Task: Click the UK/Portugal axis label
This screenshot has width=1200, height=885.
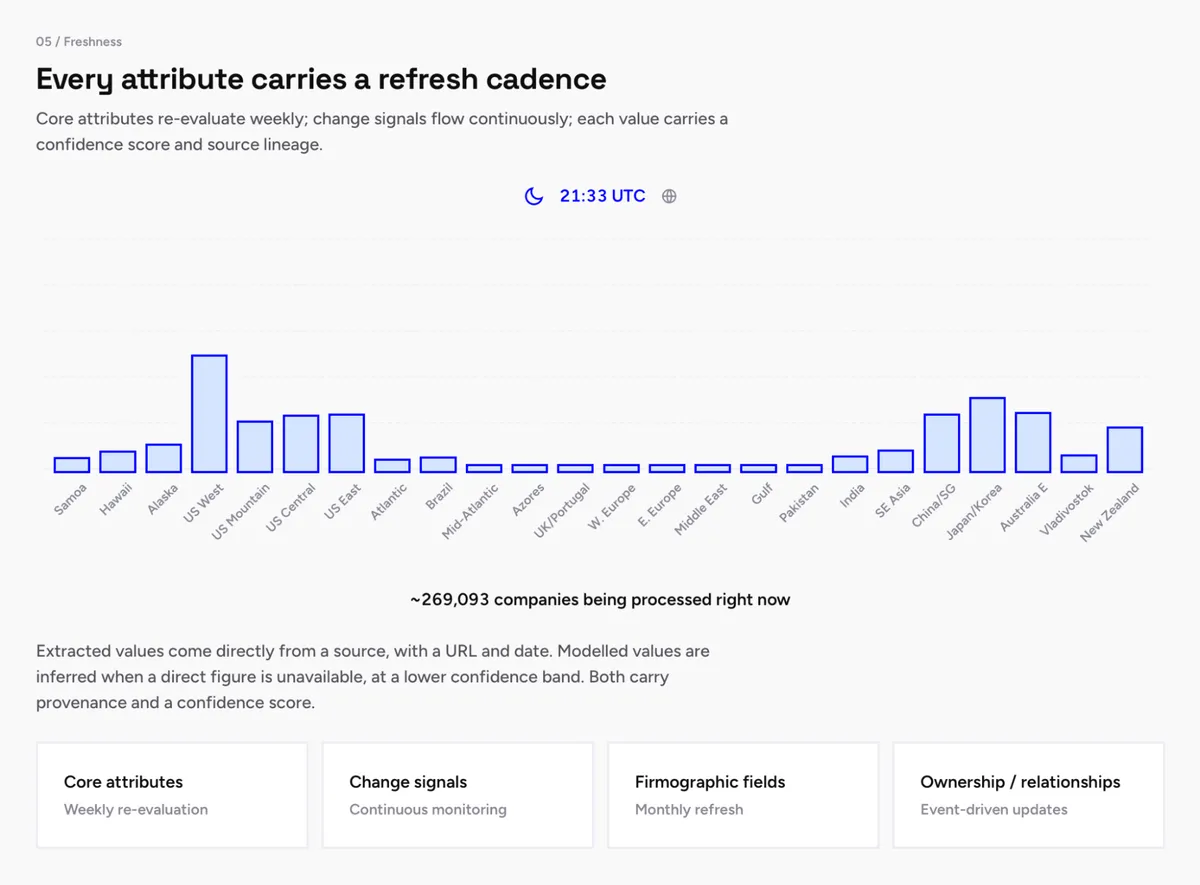Action: click(562, 512)
